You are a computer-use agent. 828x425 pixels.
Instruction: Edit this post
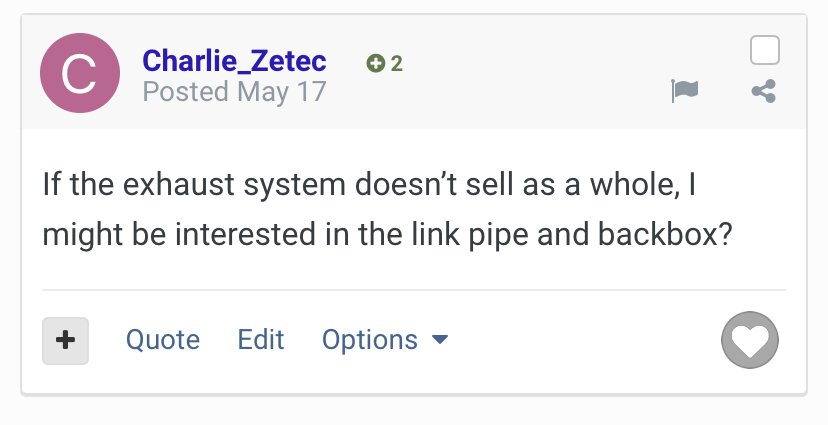tap(260, 339)
